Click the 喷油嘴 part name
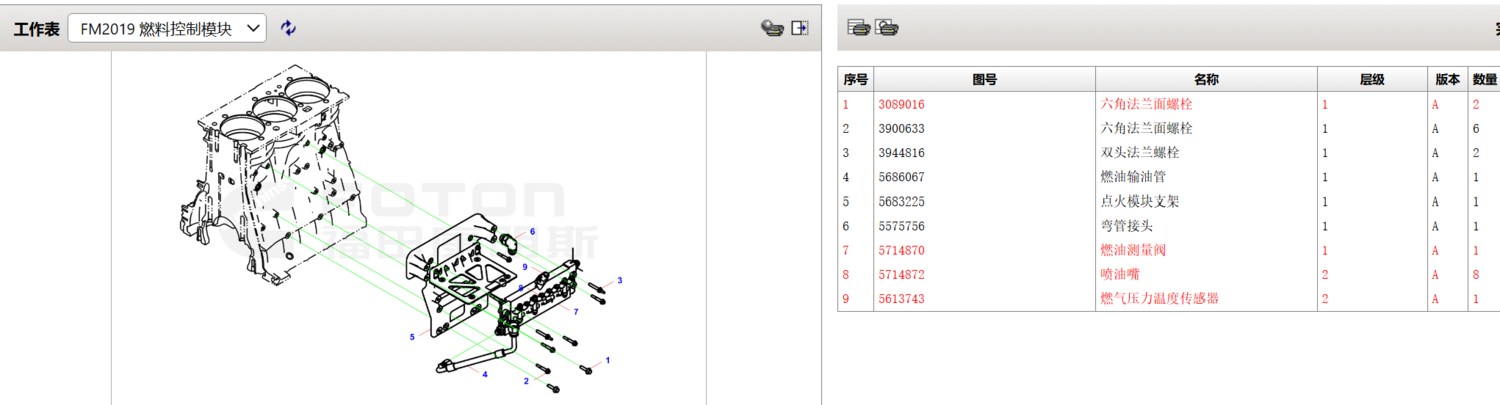The height and width of the screenshot is (405, 1500). (x=1120, y=274)
